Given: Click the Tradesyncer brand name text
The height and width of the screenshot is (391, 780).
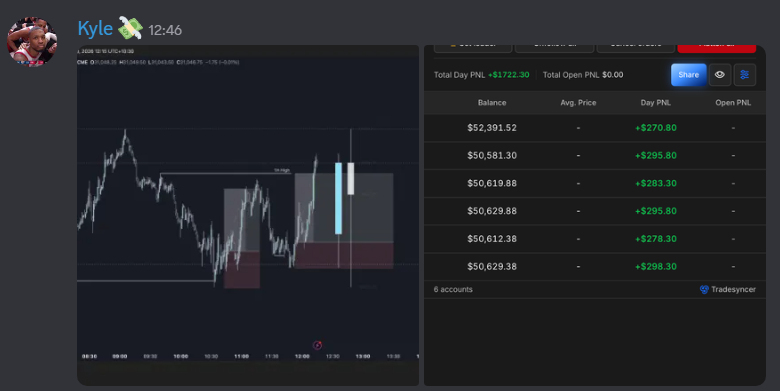Looking at the screenshot, I should [733, 290].
